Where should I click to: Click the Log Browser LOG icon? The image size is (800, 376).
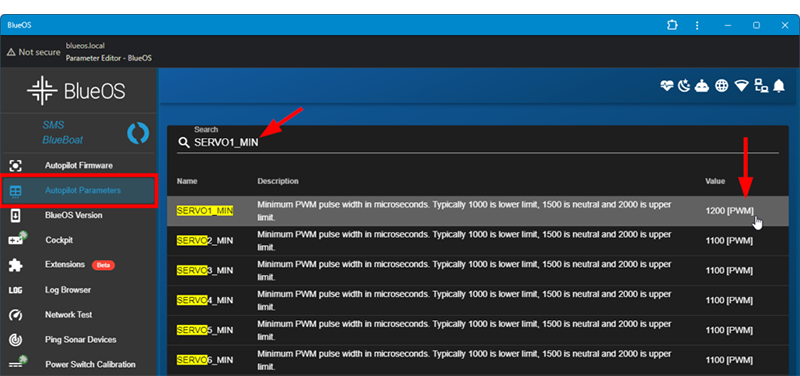[x=16, y=290]
